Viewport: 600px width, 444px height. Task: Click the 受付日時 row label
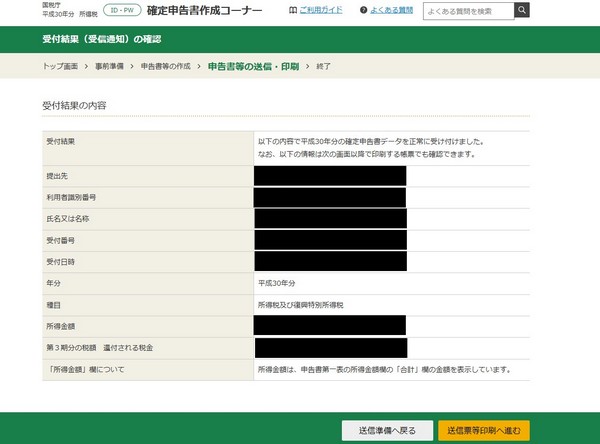(60, 262)
